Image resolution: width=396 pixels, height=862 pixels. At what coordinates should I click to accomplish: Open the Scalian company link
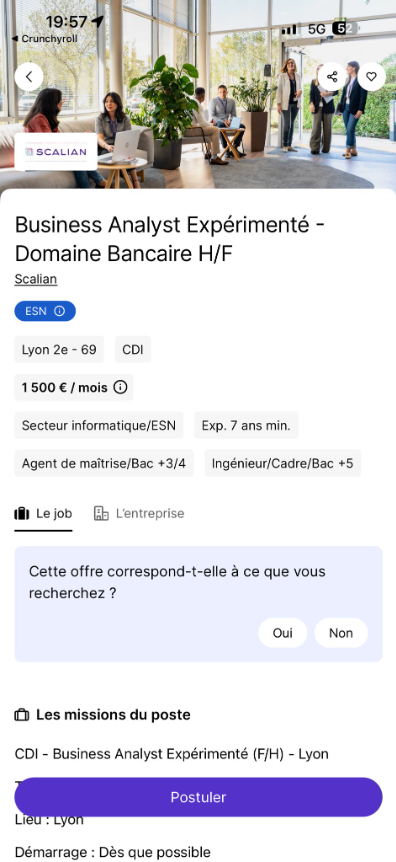[36, 279]
